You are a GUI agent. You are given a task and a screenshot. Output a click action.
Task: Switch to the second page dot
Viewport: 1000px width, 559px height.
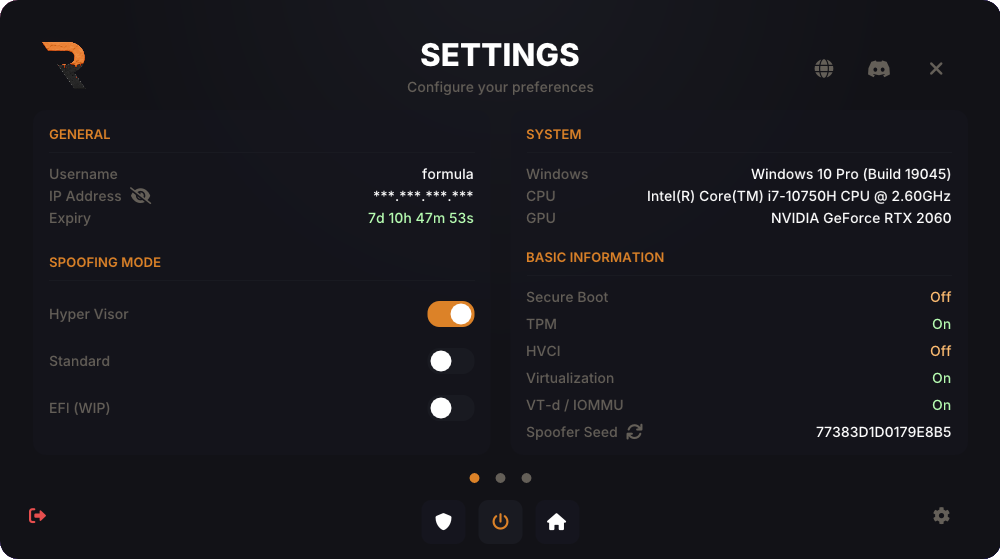500,478
